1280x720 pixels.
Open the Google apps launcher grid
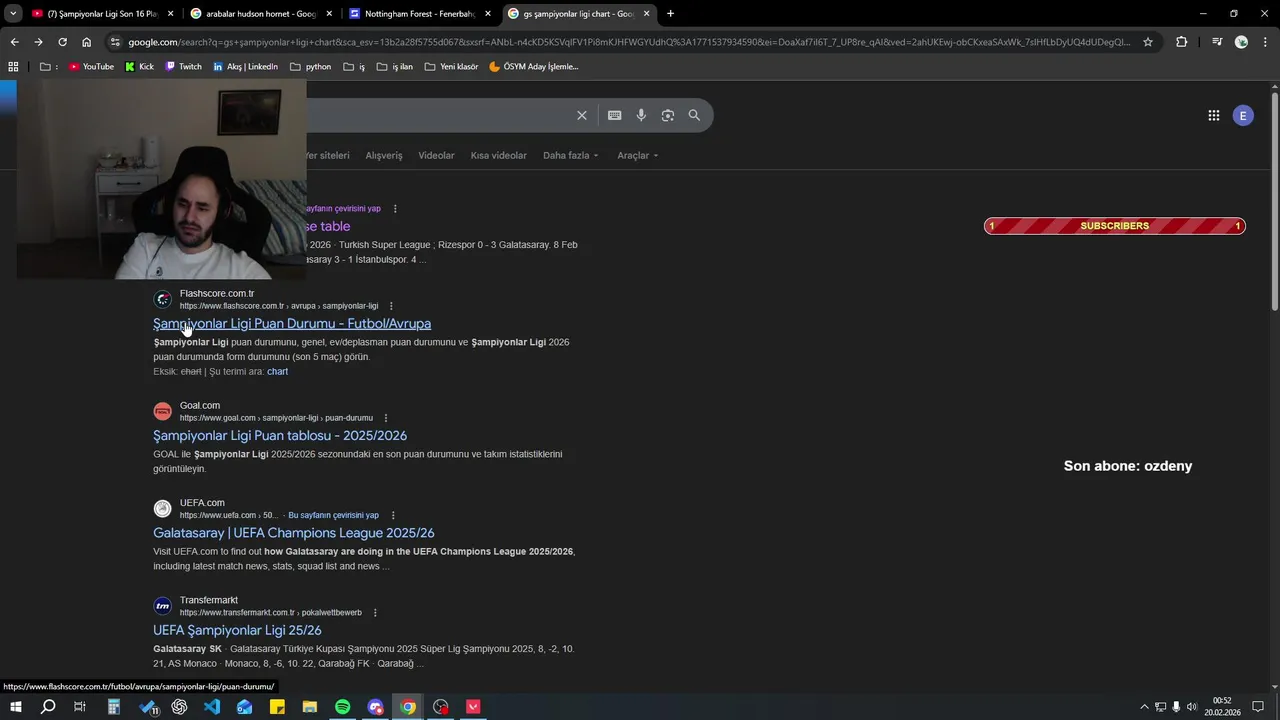1213,115
